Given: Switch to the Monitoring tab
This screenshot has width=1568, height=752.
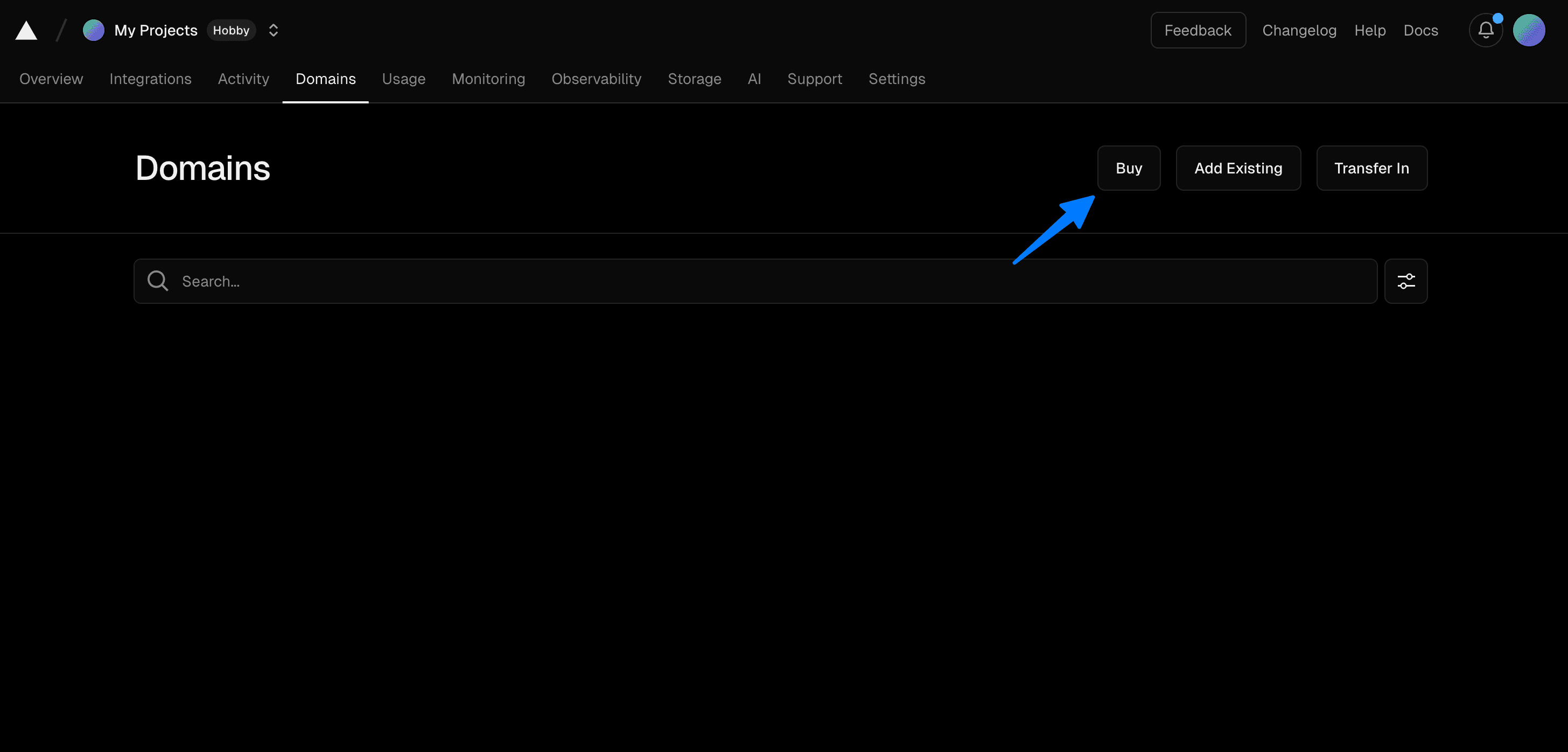Looking at the screenshot, I should pos(488,79).
